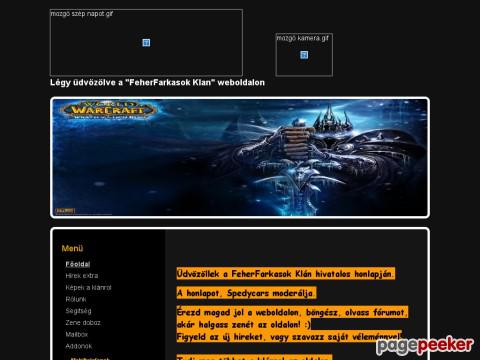Click the yellow Menü heading
Viewport: 480px width, 360px height.
pyautogui.click(x=72, y=248)
